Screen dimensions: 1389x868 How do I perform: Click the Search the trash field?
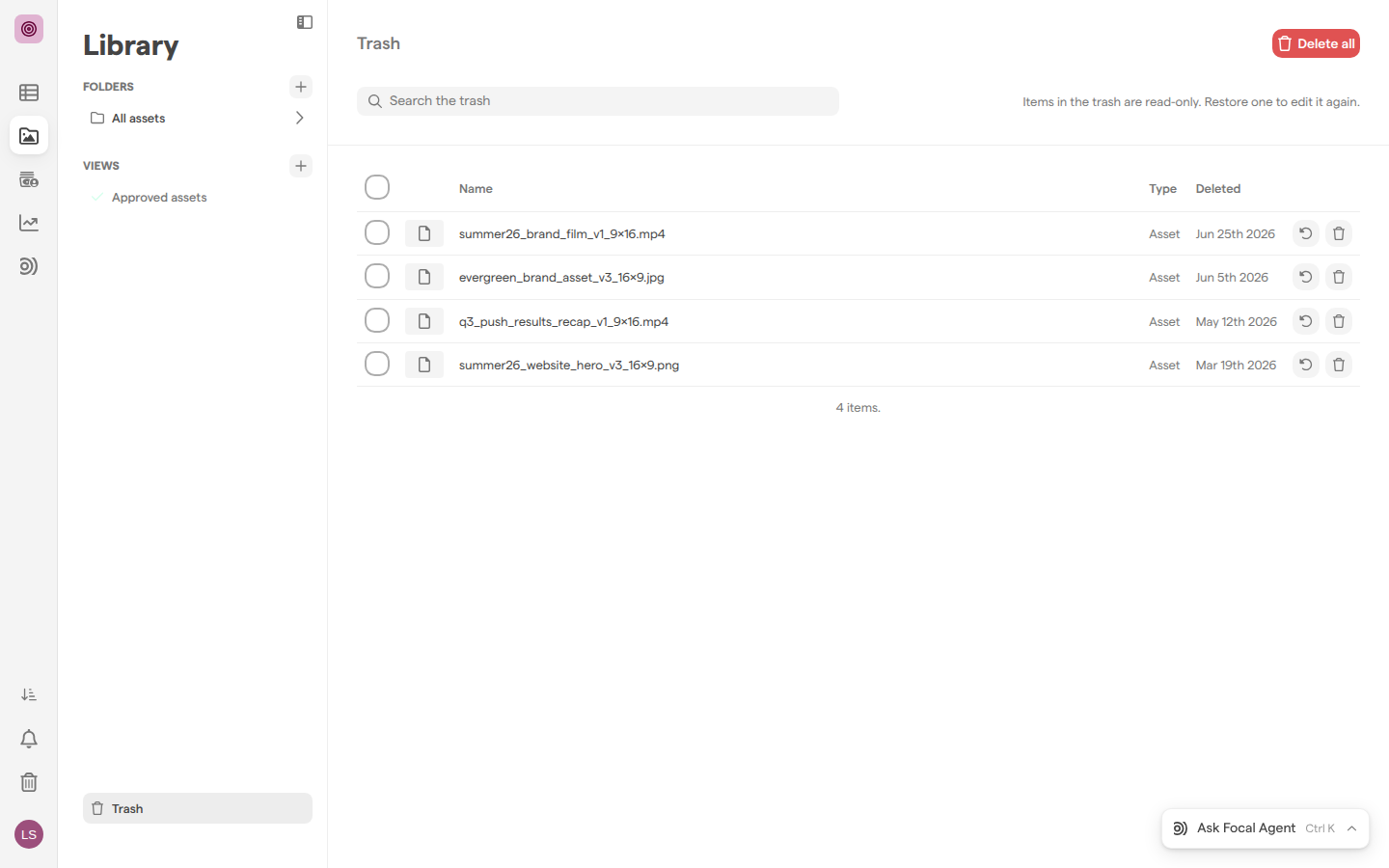[x=598, y=101]
